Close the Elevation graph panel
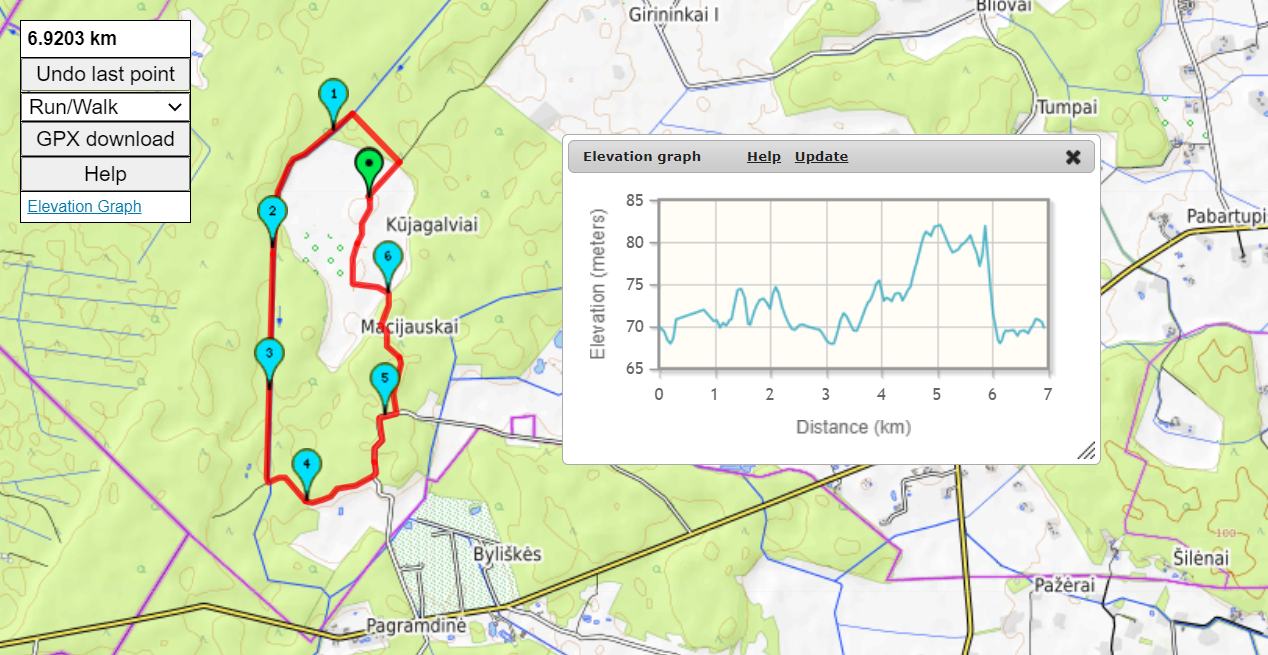This screenshot has height=655, width=1268. 1073,157
